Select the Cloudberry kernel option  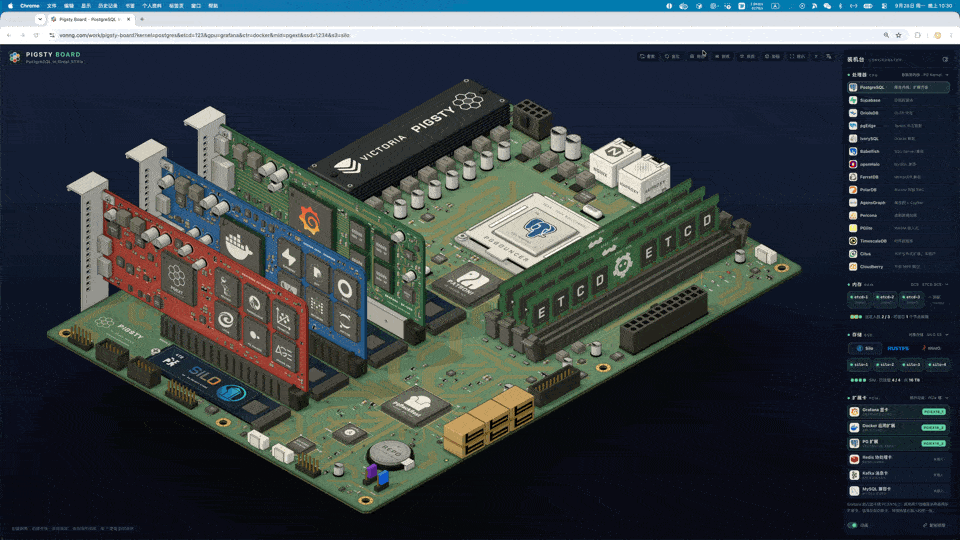pyautogui.click(x=898, y=267)
